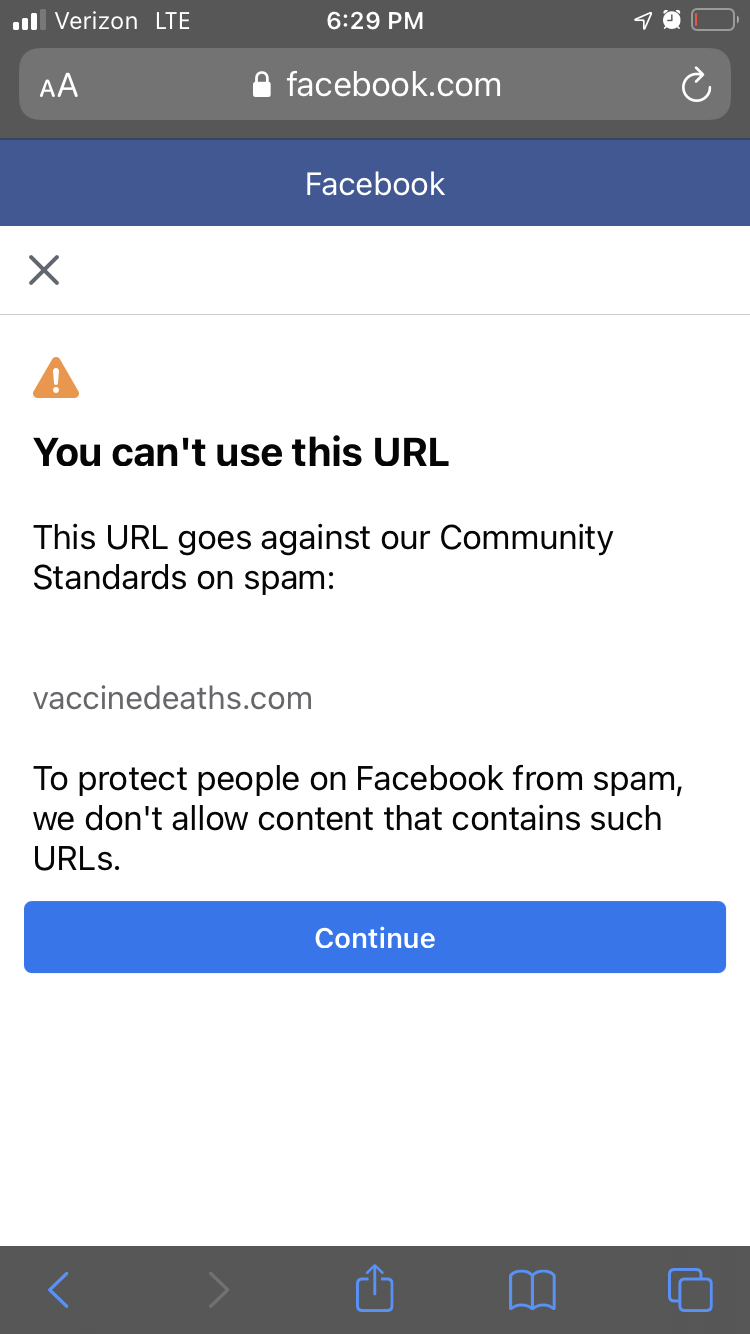Go back with the left chevron
Screen dimensions: 750x1334
click(59, 1290)
